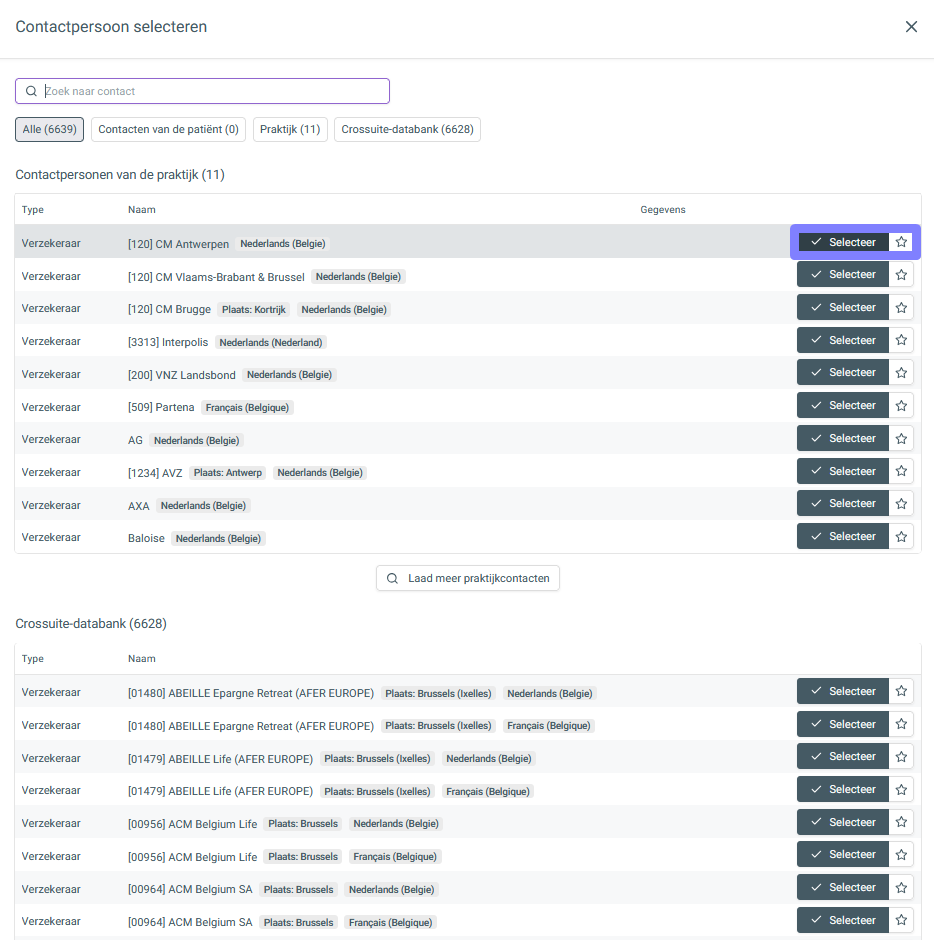Viewport: 934px width, 940px height.
Task: Choose CM Brugge via Selecteer
Action: 843,308
